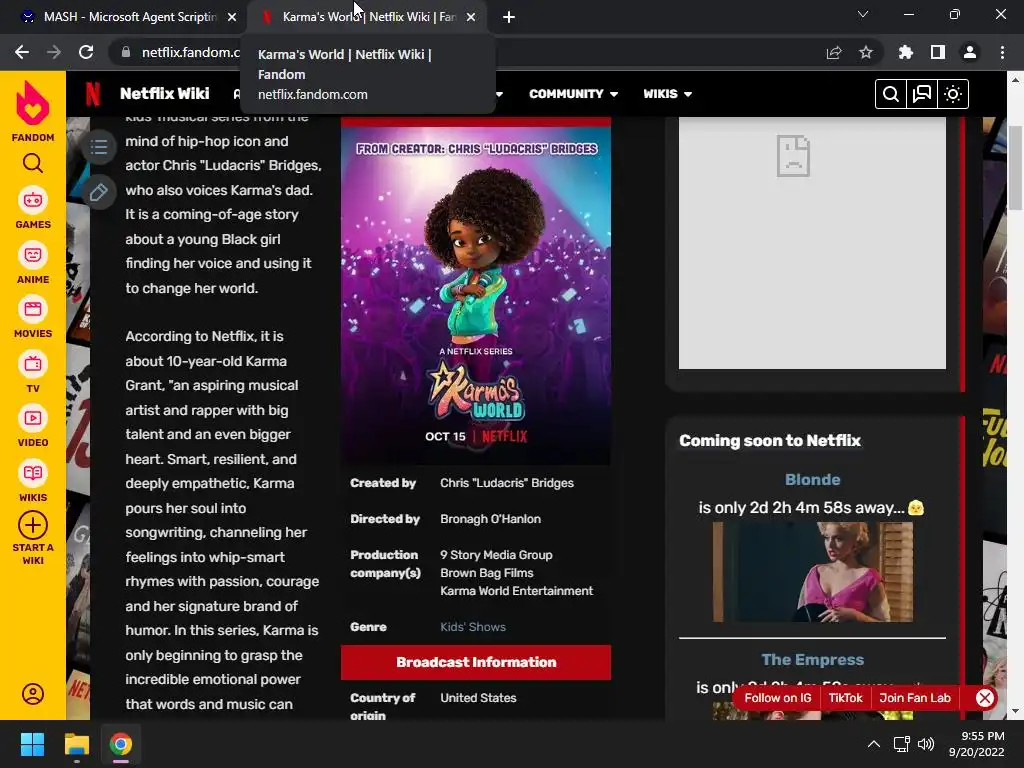Open Fandom sidebar search icon
This screenshot has height=768, width=1024.
point(33,163)
